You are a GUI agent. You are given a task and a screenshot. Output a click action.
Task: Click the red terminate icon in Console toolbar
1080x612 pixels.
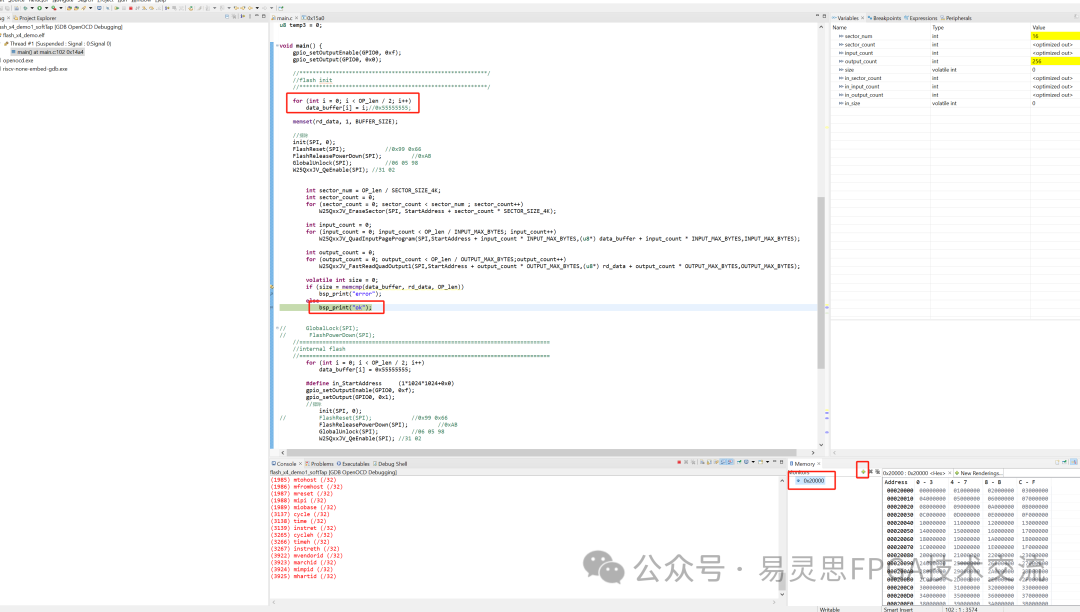679,462
